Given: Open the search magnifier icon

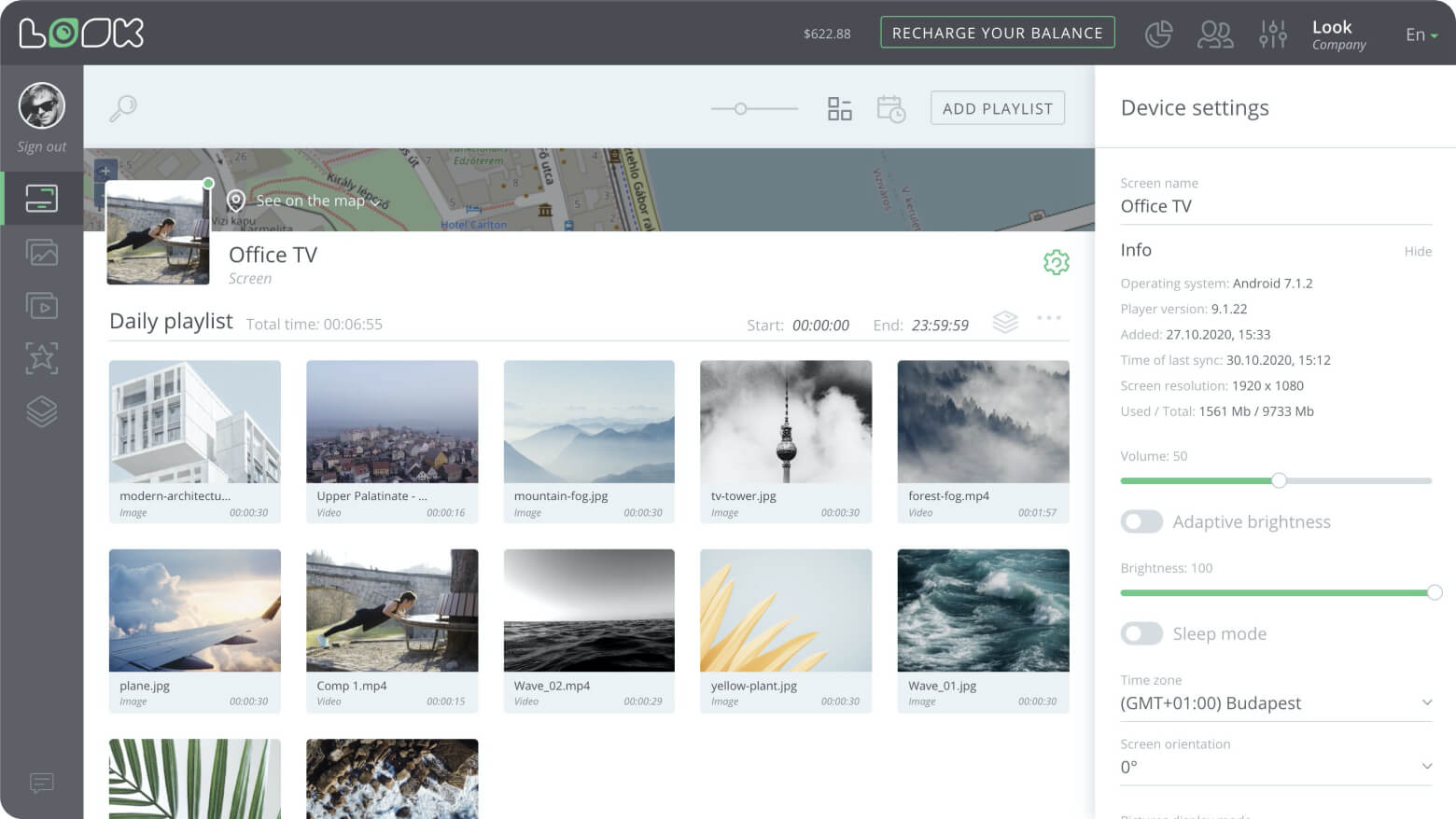Looking at the screenshot, I should pyautogui.click(x=122, y=108).
